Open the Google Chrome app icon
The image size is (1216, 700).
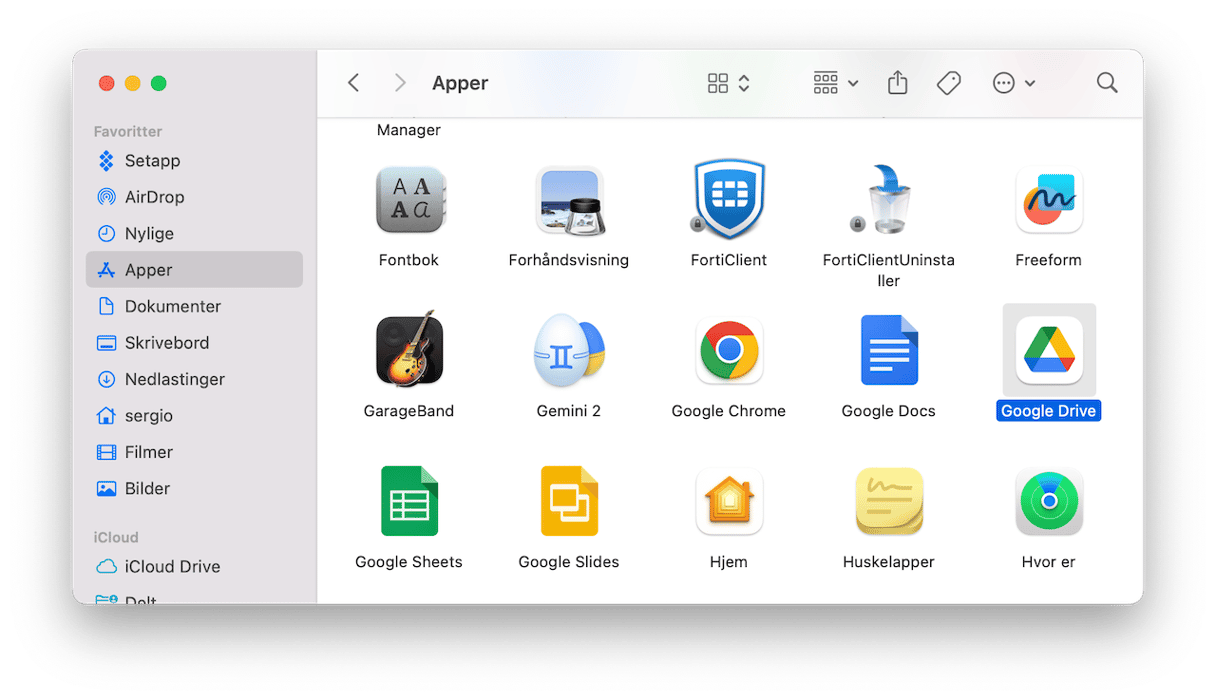pos(728,351)
